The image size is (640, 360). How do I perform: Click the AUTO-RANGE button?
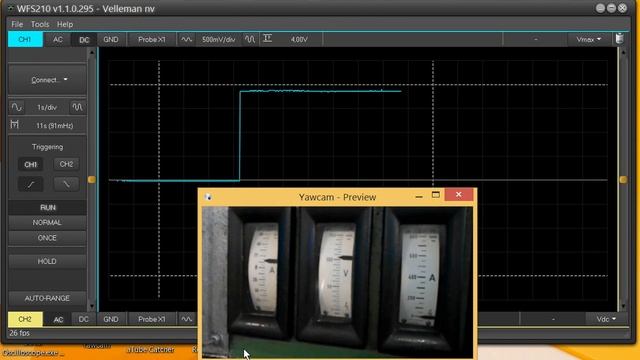(x=47, y=298)
